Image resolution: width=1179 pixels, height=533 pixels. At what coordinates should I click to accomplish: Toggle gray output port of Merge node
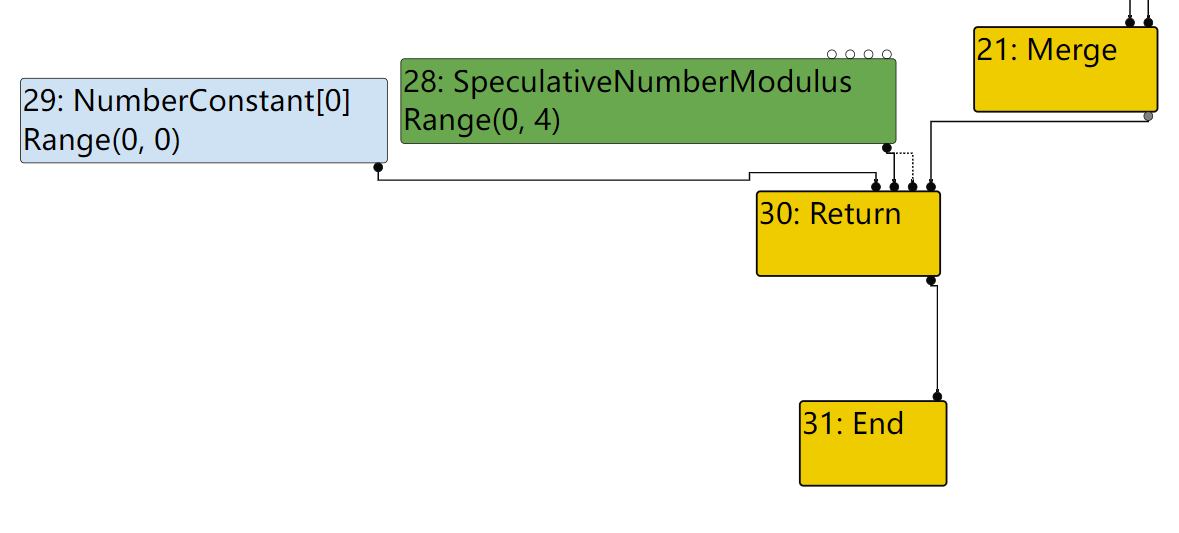(1148, 116)
